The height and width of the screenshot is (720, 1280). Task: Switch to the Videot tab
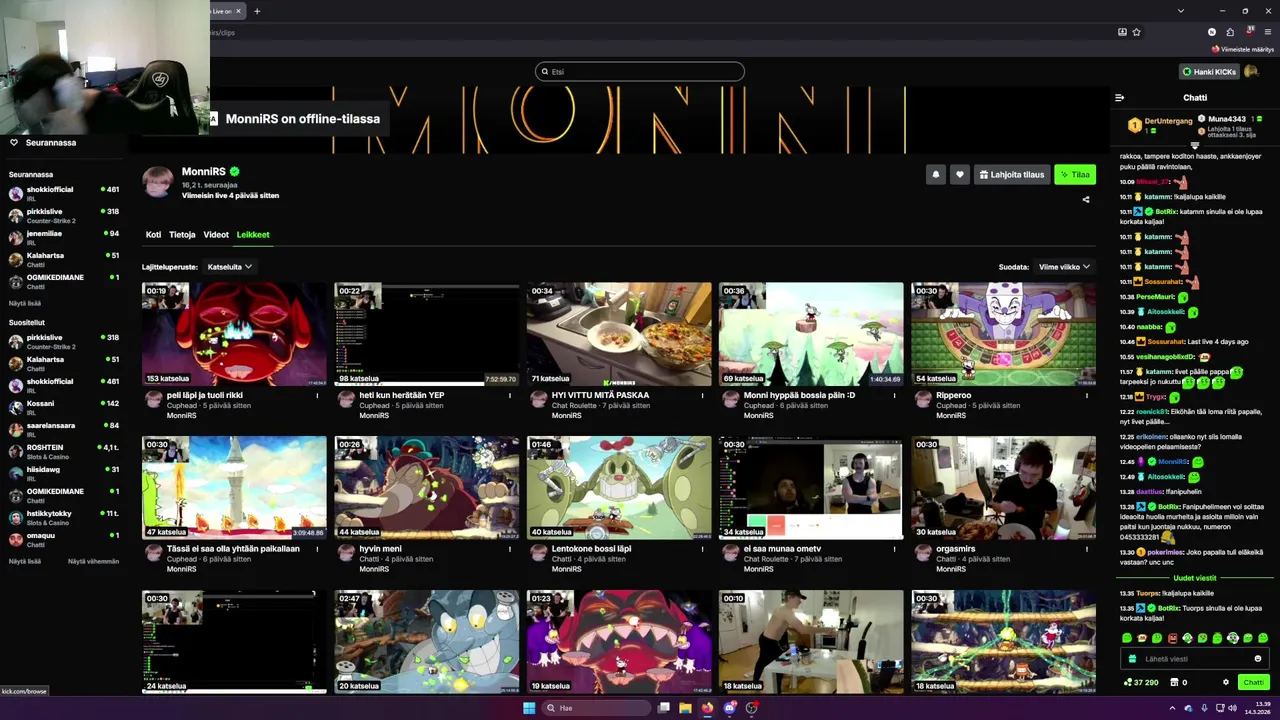pos(216,235)
